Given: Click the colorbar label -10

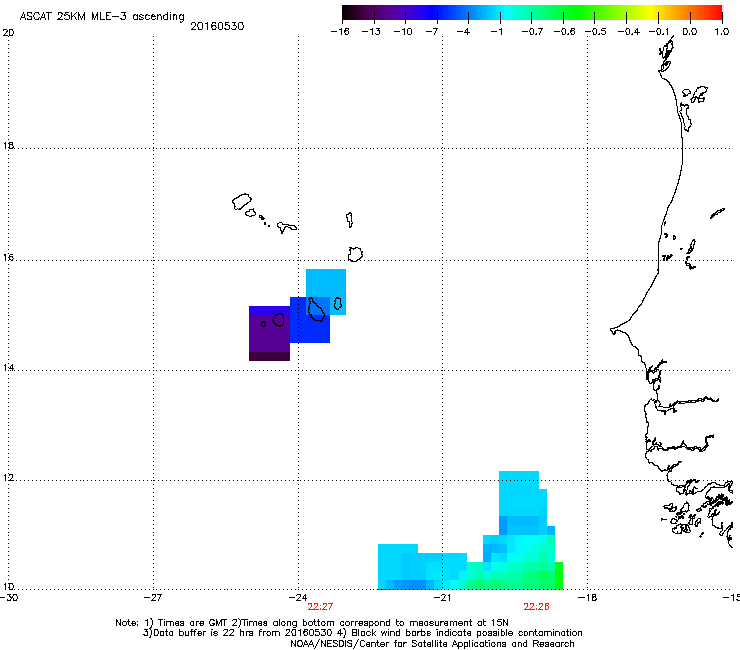Looking at the screenshot, I should pyautogui.click(x=403, y=32).
